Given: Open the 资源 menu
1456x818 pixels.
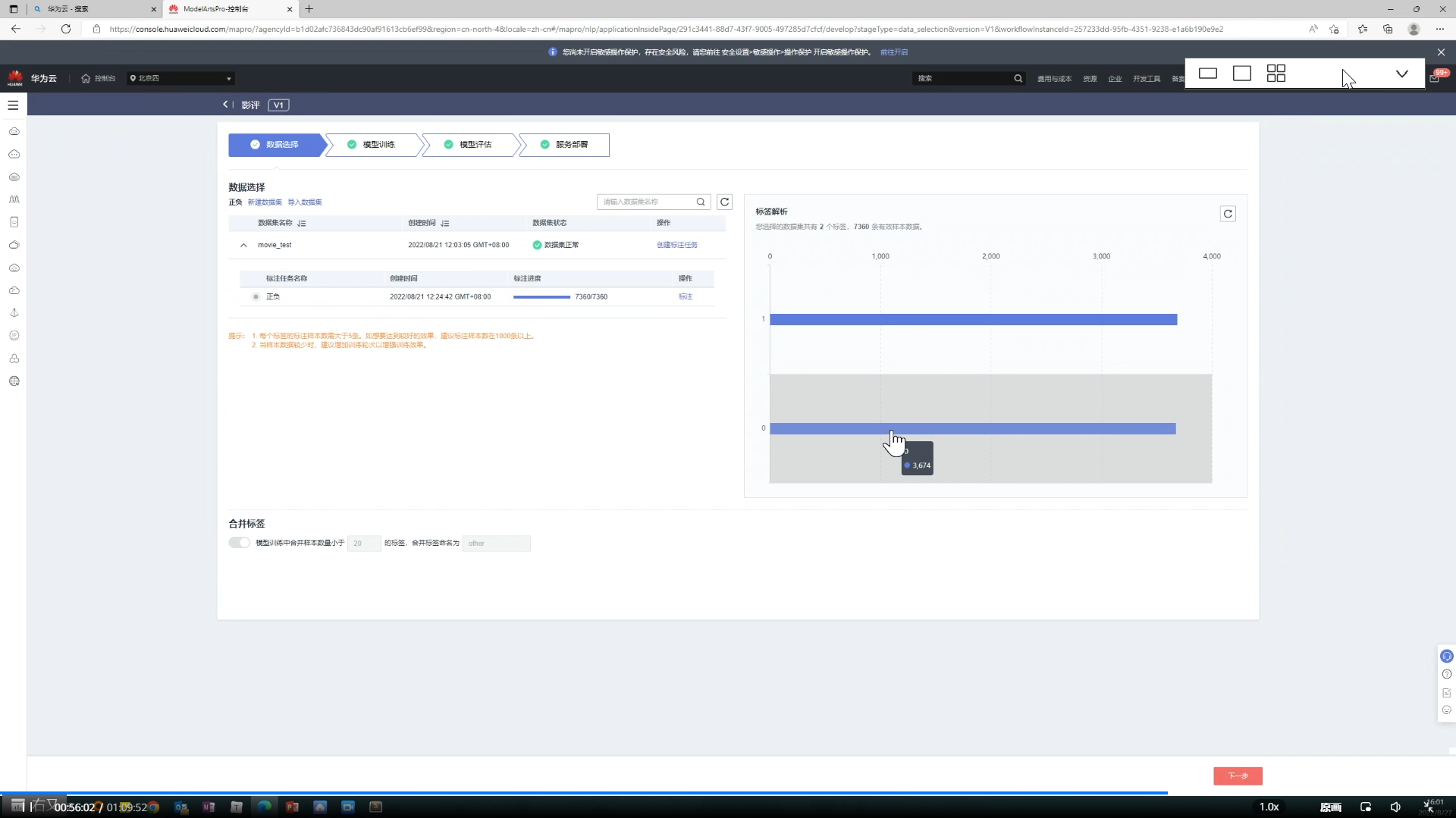Looking at the screenshot, I should (x=1090, y=79).
